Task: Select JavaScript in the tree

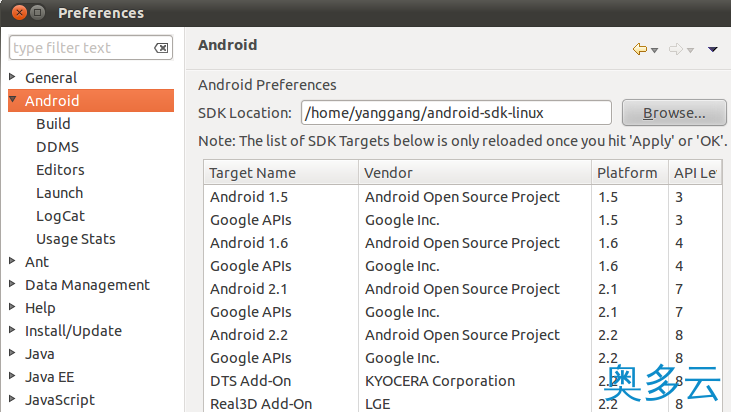Action: pos(60,399)
